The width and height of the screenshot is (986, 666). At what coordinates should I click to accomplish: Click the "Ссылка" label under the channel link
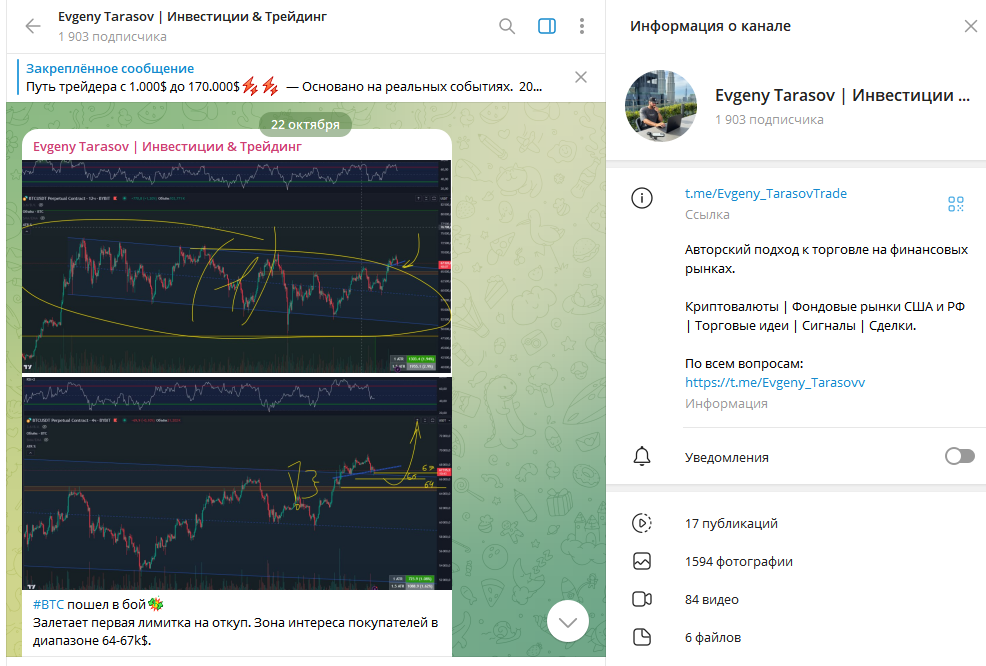click(707, 214)
